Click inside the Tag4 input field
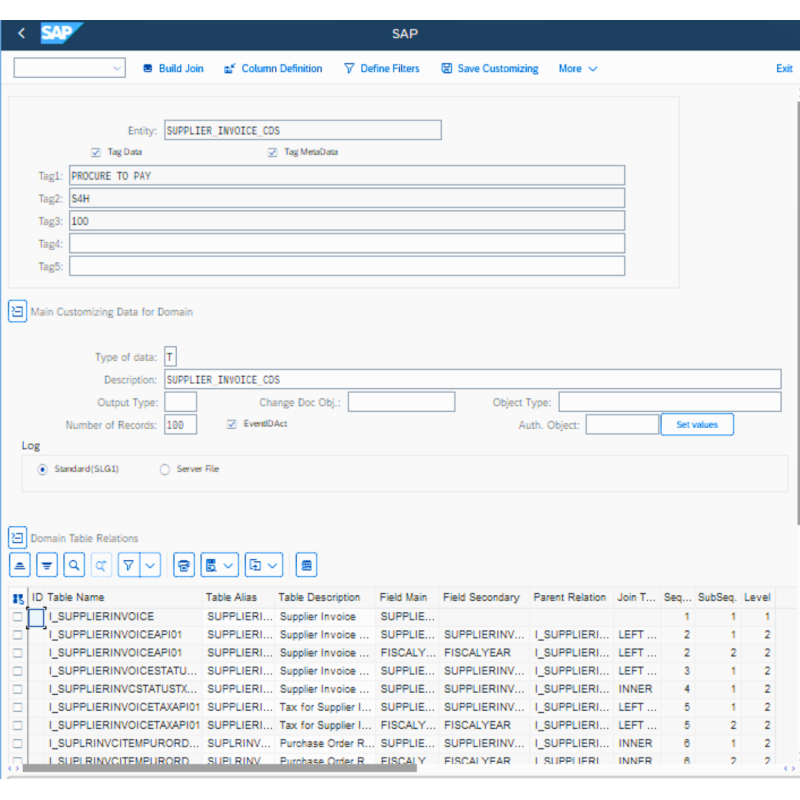Image resolution: width=800 pixels, height=800 pixels. [347, 243]
